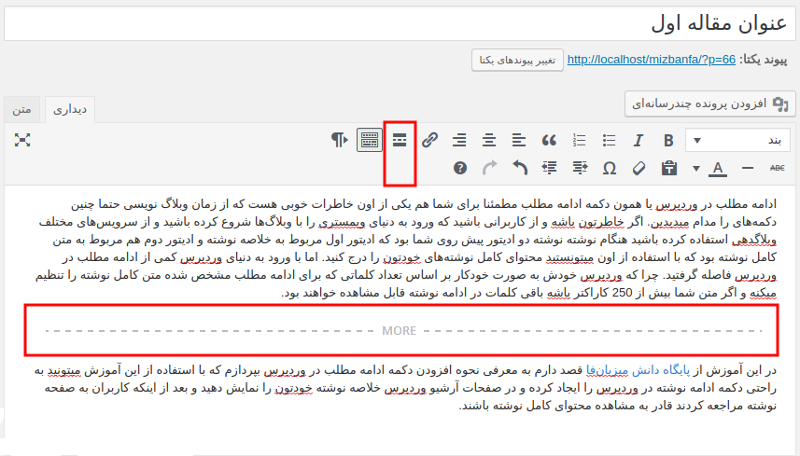Image resolution: width=800 pixels, height=456 pixels.
Task: Open the paragraph format dropdown
Action: [x=738, y=140]
